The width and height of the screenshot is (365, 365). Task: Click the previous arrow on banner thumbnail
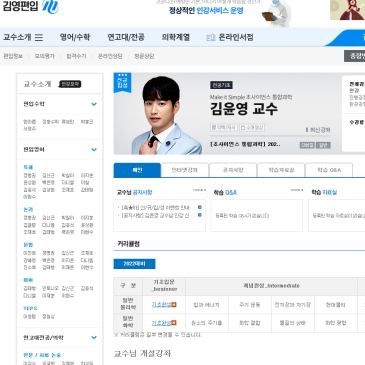point(334,6)
